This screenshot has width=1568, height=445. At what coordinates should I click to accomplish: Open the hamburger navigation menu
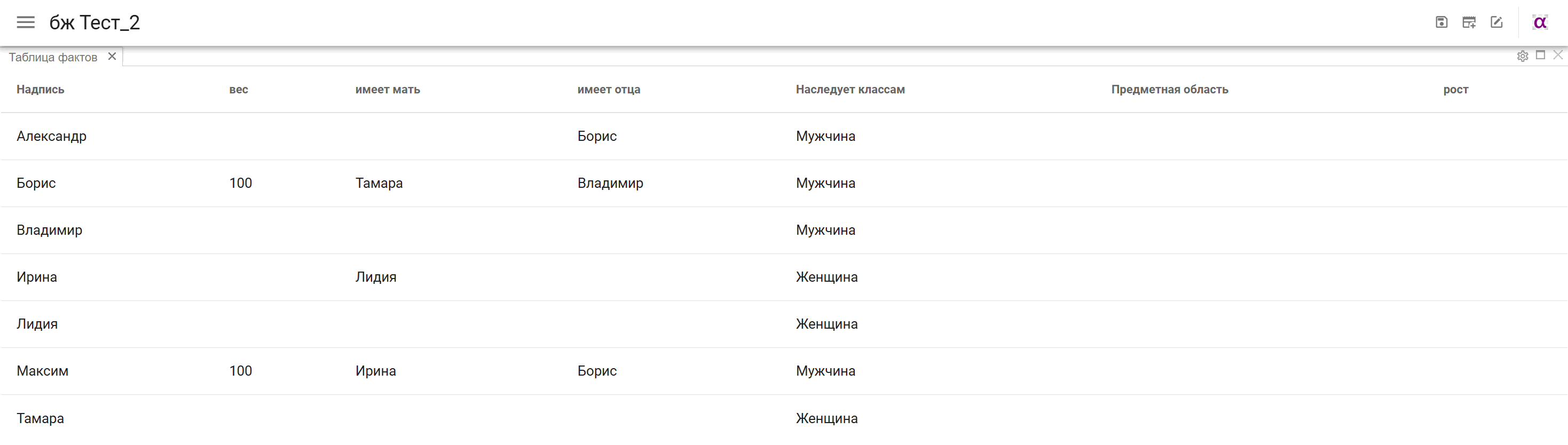pos(26,22)
